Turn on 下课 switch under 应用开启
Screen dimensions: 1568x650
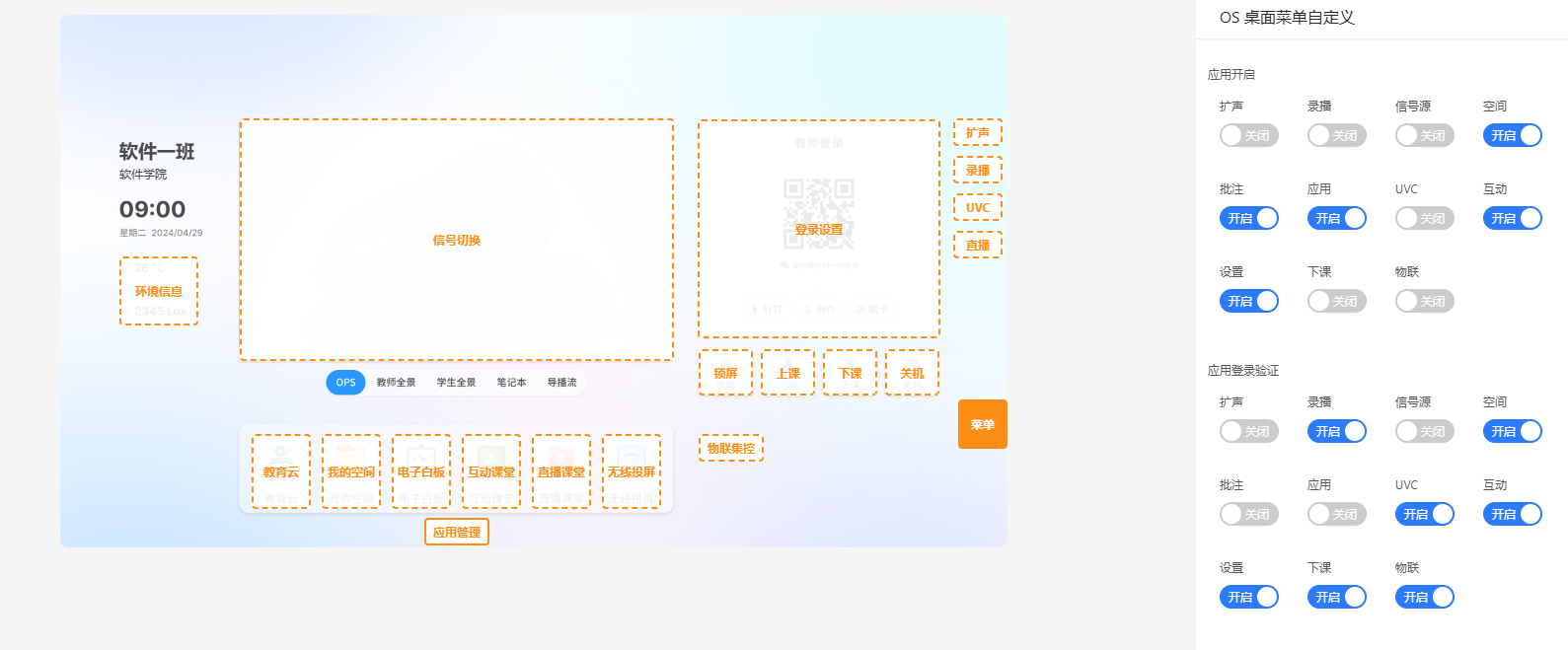(x=1336, y=301)
